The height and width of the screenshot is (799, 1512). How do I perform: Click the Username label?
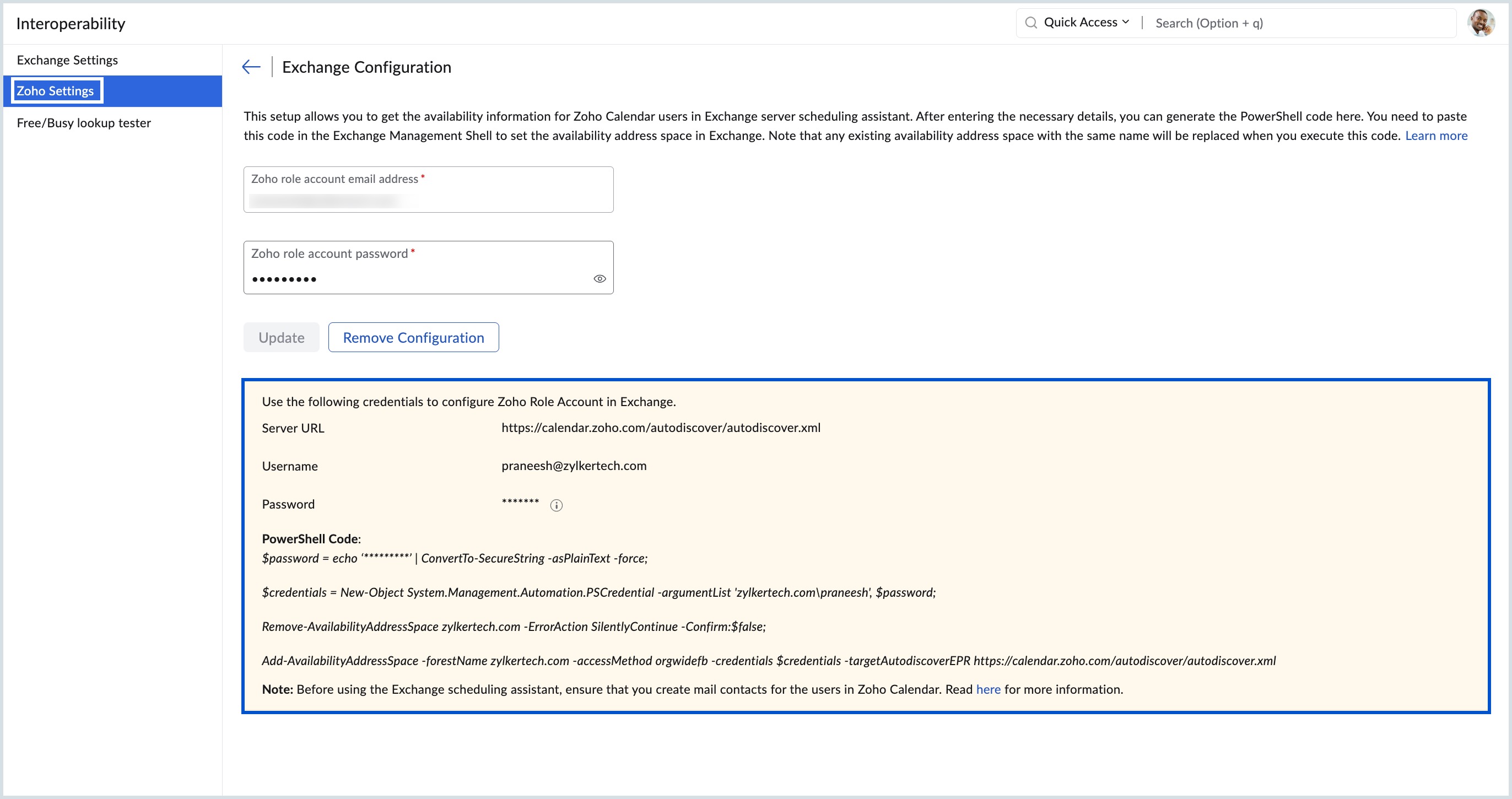289,466
